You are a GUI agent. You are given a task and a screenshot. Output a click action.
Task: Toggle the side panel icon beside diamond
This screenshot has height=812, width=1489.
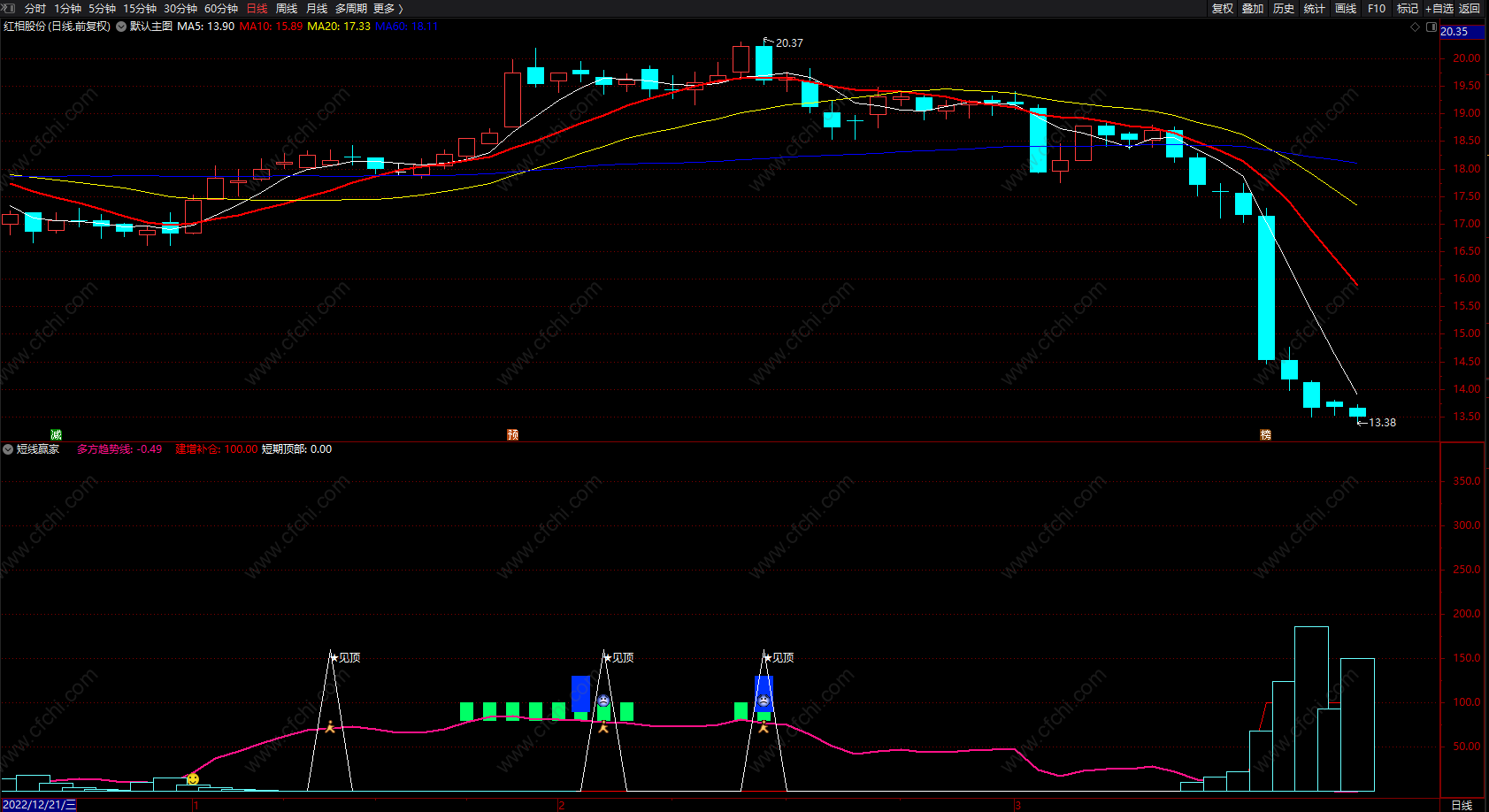click(x=1431, y=27)
